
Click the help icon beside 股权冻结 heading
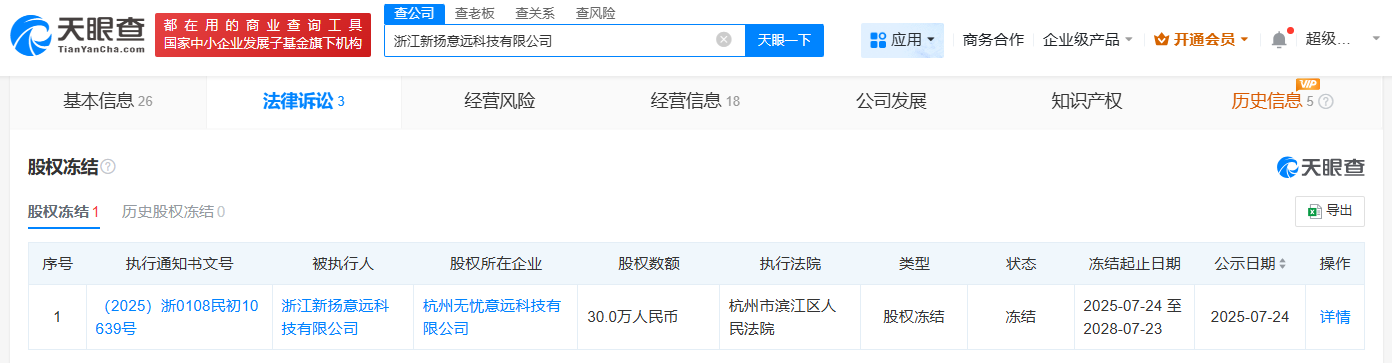(108, 167)
